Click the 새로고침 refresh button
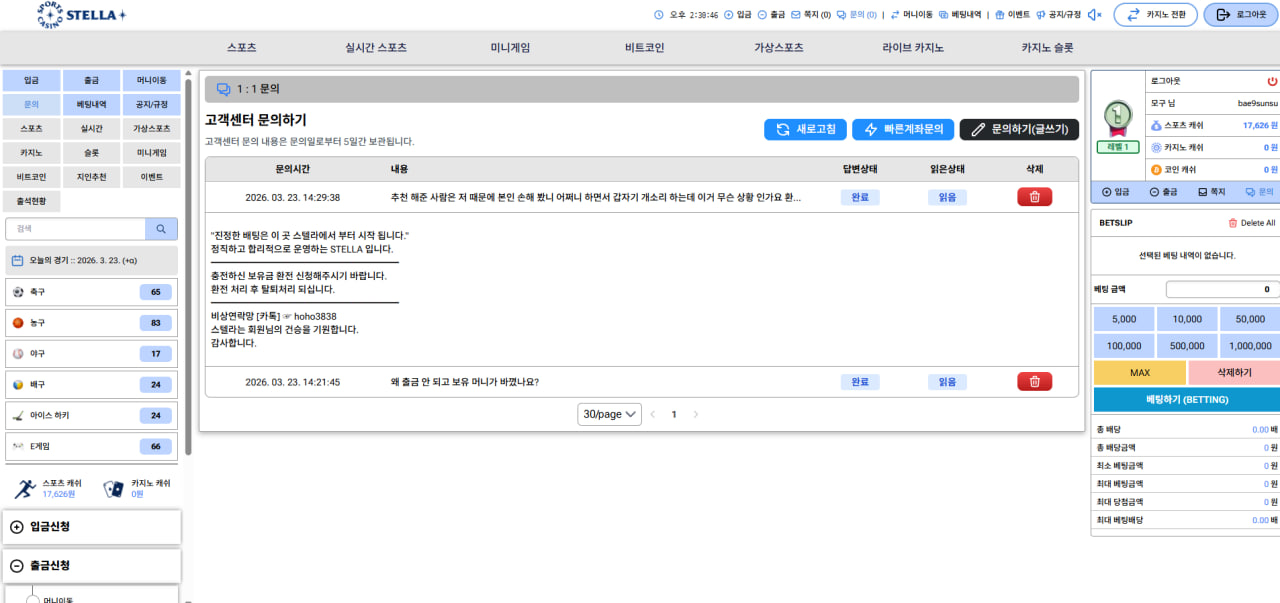Image resolution: width=1280 pixels, height=603 pixels. click(x=805, y=129)
